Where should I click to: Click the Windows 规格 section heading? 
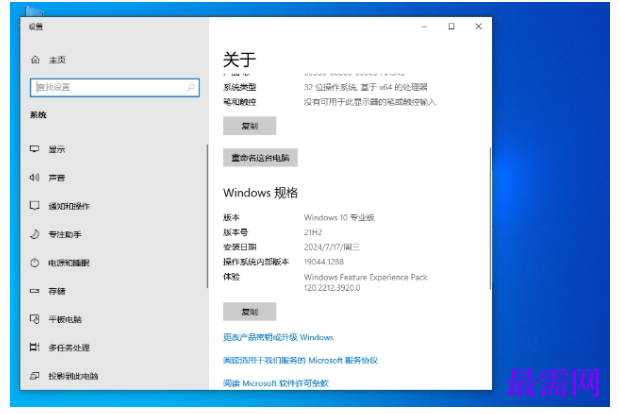[x=261, y=193]
